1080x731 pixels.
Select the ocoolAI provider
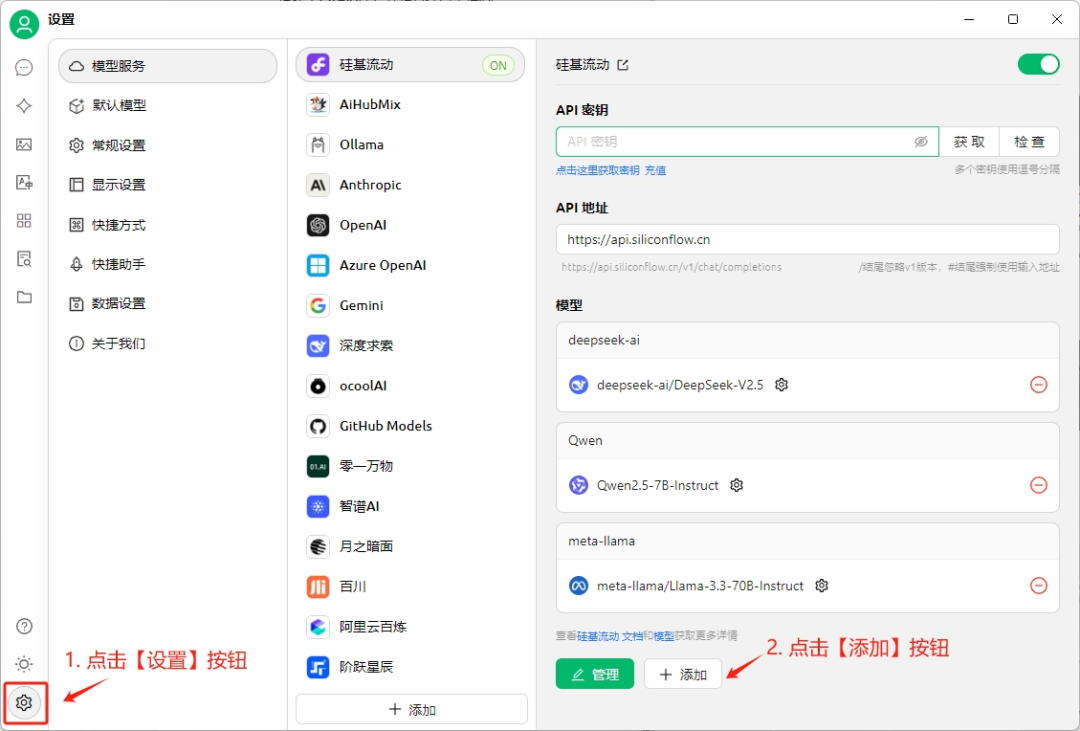(x=411, y=386)
